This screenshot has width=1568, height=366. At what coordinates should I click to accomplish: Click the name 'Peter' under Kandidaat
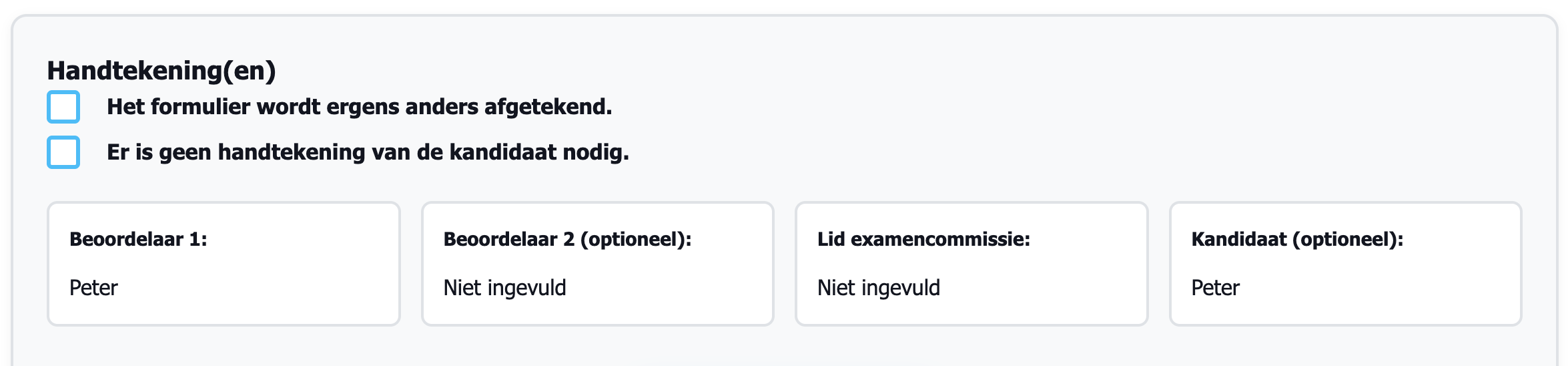(1215, 288)
